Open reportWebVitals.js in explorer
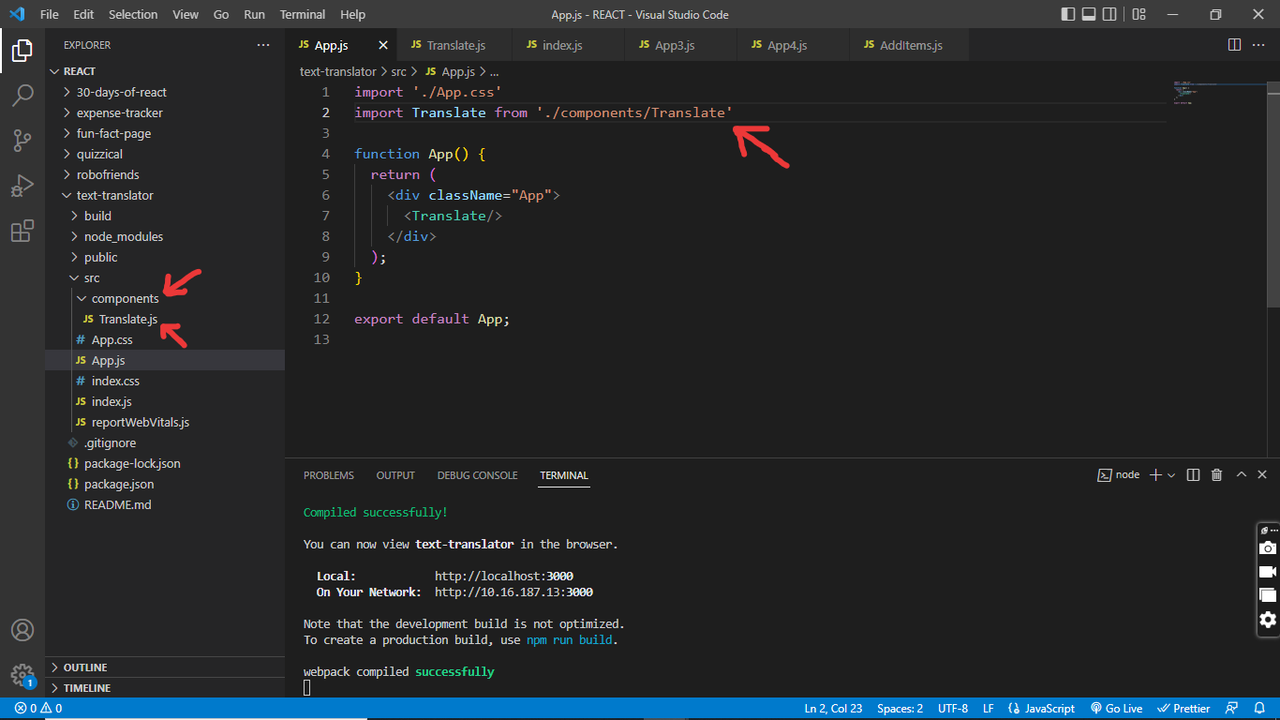The image size is (1280, 720). (165, 422)
